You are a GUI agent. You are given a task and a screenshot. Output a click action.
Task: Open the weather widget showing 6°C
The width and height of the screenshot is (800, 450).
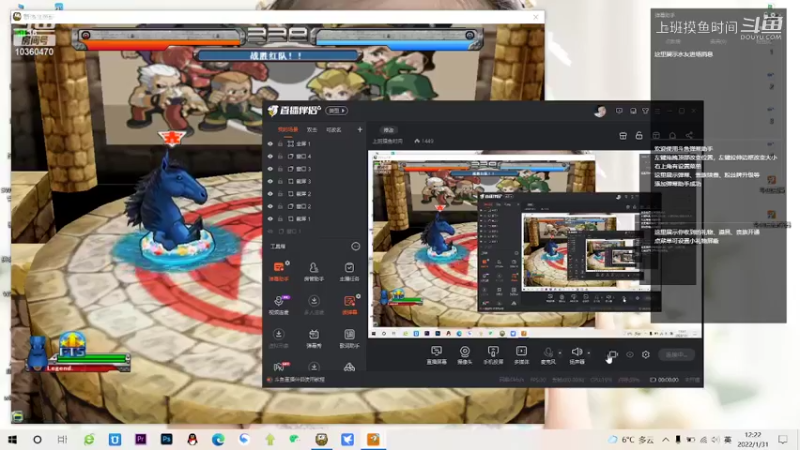(x=632, y=439)
